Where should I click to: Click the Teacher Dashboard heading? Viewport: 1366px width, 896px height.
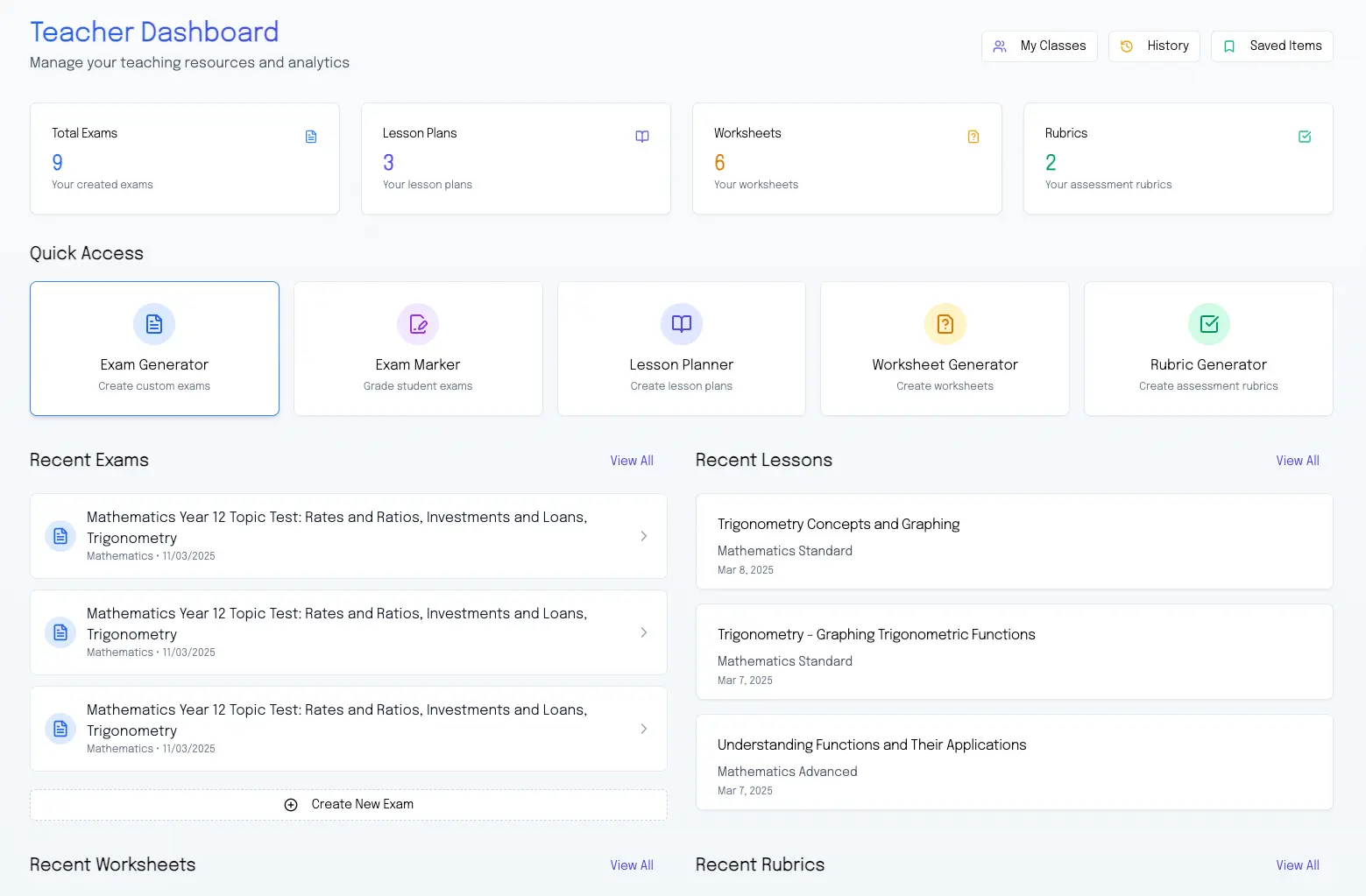click(x=154, y=32)
